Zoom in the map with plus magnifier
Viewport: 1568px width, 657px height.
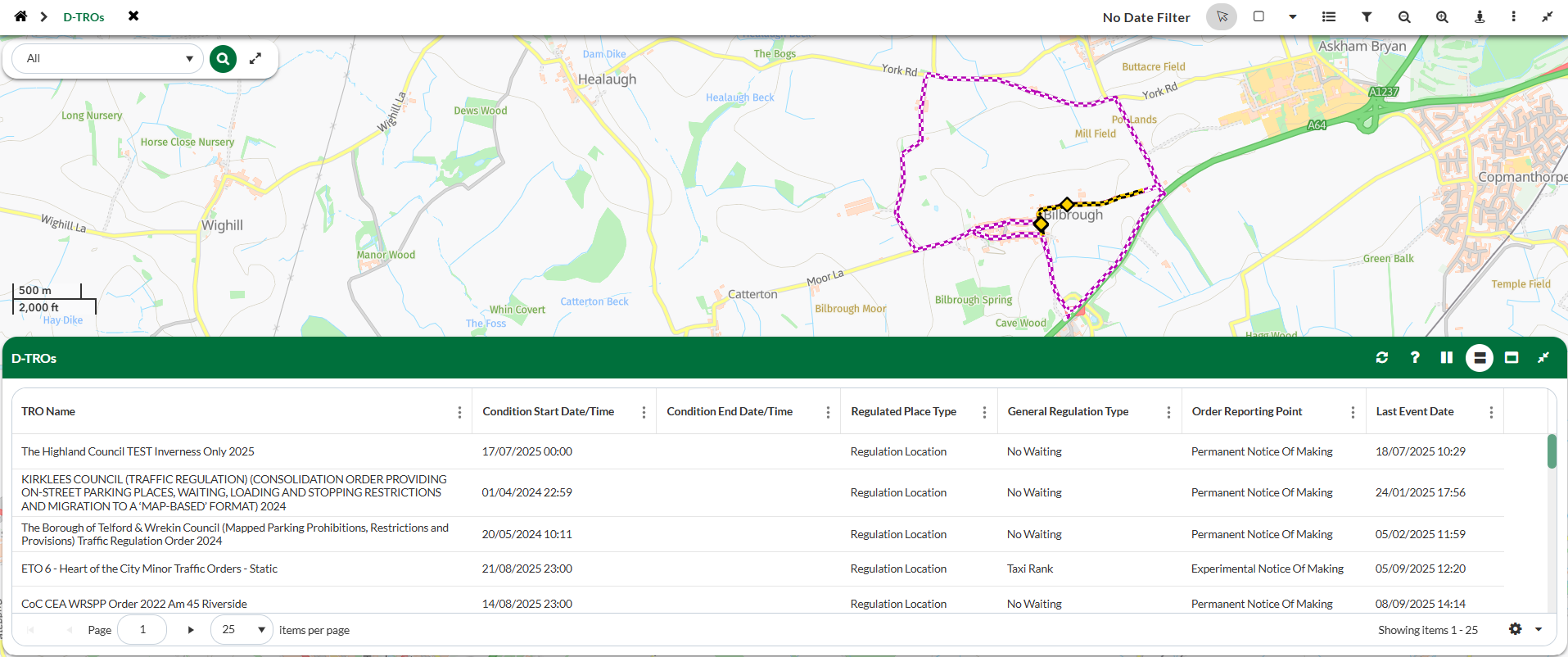(1442, 17)
